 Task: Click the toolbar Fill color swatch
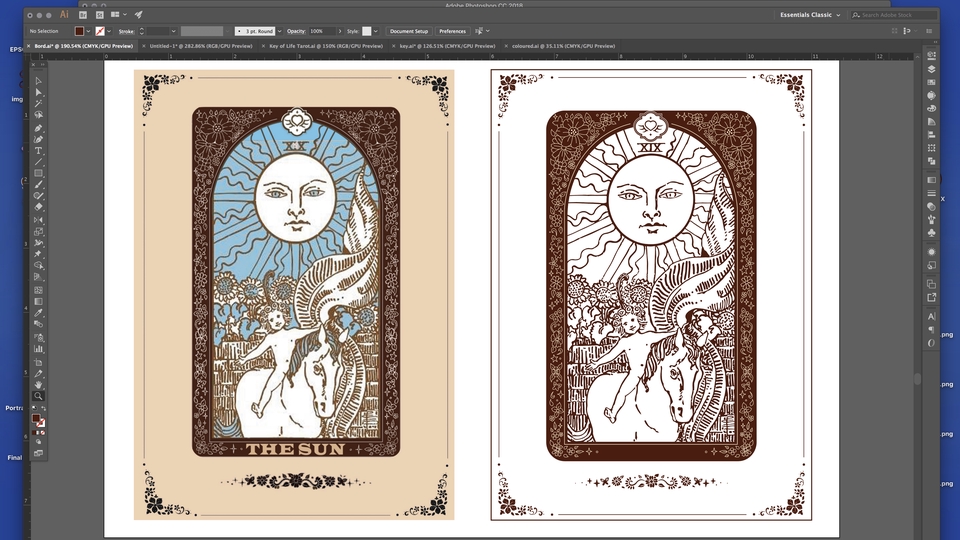point(36,419)
